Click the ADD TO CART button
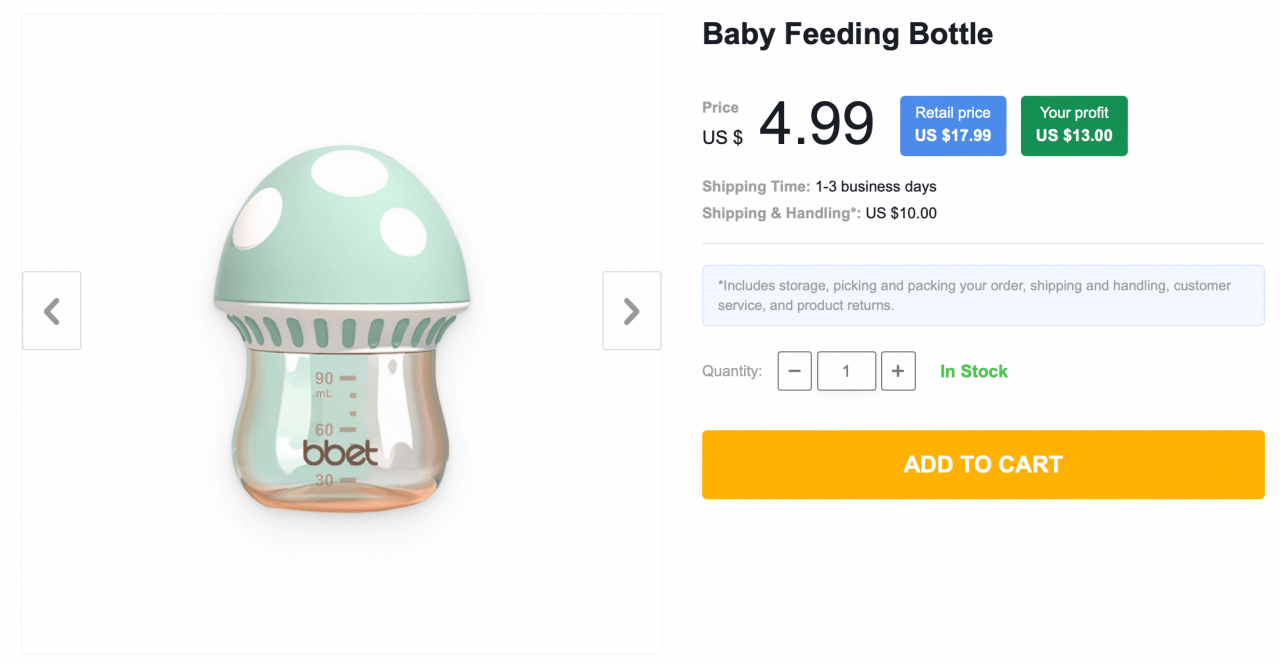The width and height of the screenshot is (1280, 663). [x=983, y=464]
